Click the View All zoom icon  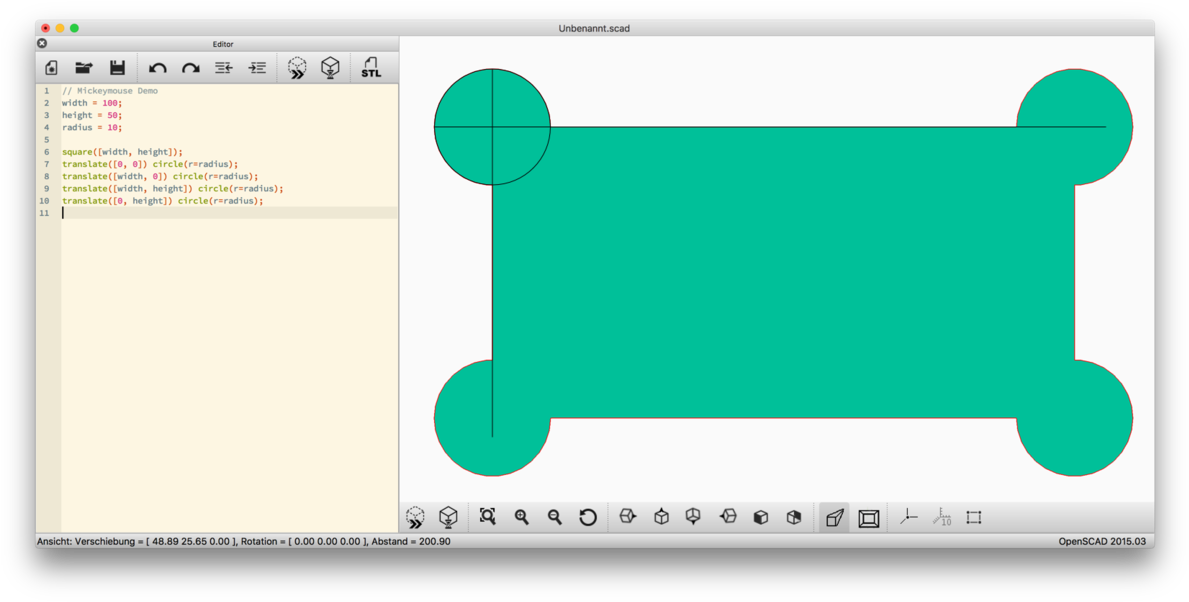(488, 517)
